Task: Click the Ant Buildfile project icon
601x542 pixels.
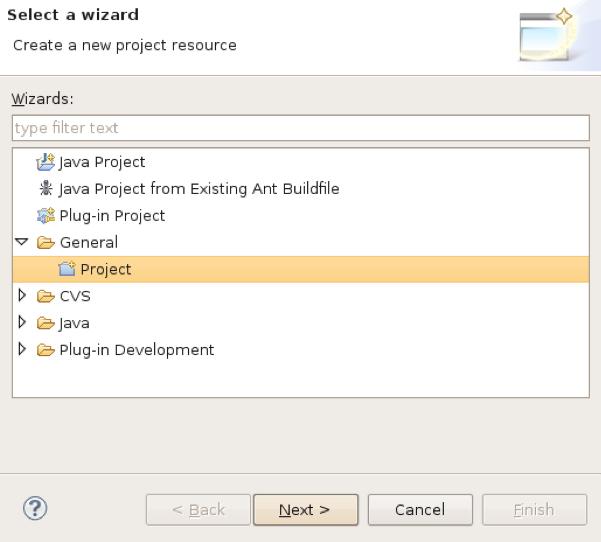Action: pos(45,189)
